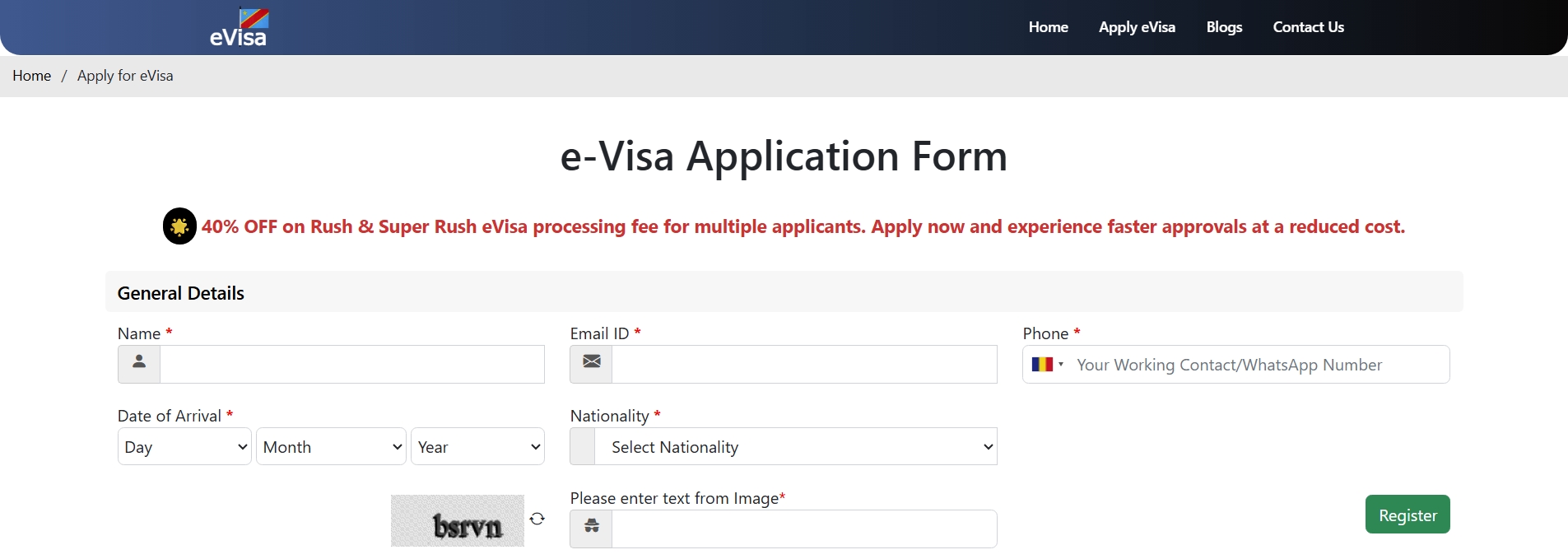The width and height of the screenshot is (1568, 559).
Task: Click the envelope icon beside the Email field
Action: click(591, 364)
